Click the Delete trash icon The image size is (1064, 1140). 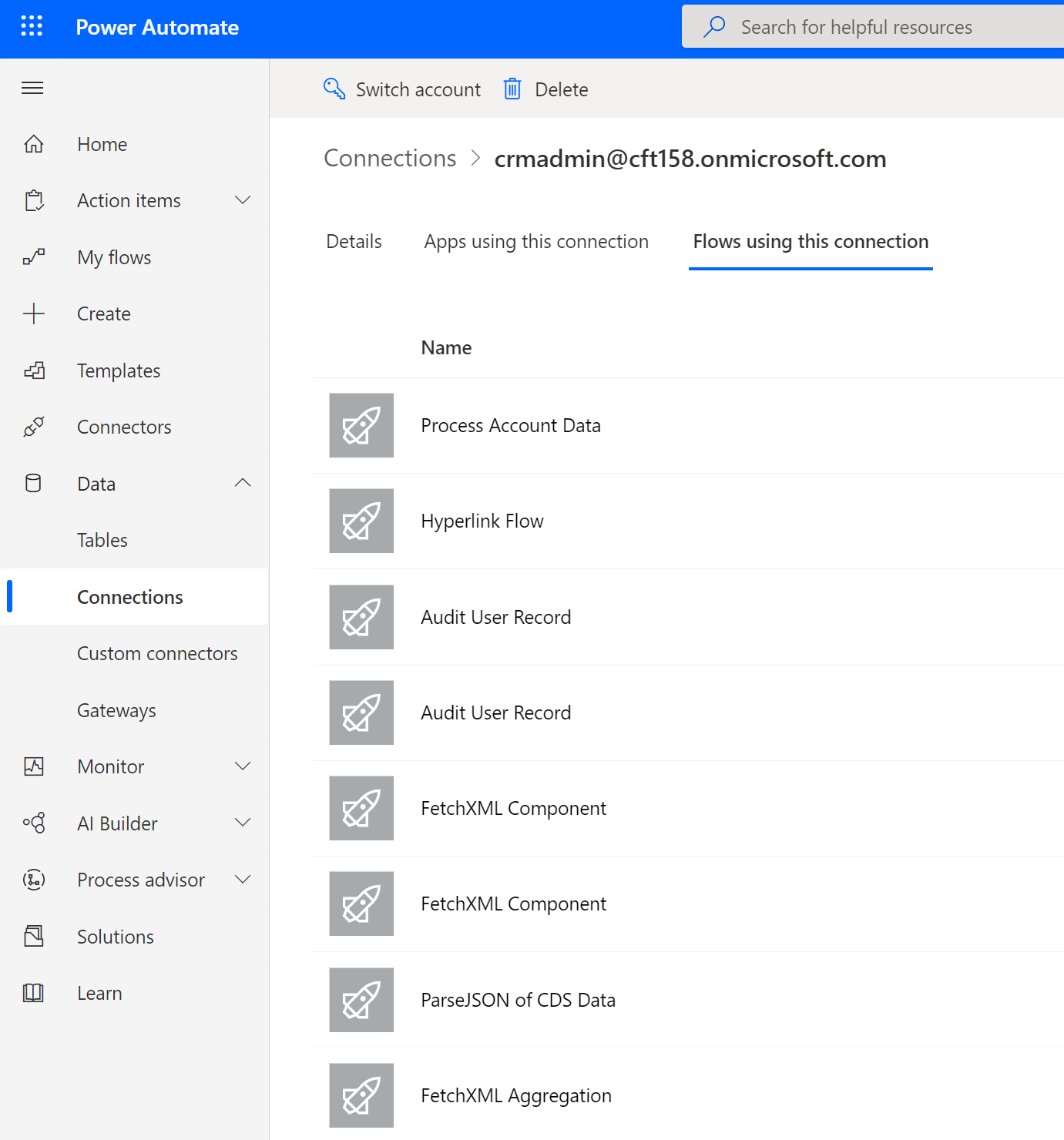(512, 89)
